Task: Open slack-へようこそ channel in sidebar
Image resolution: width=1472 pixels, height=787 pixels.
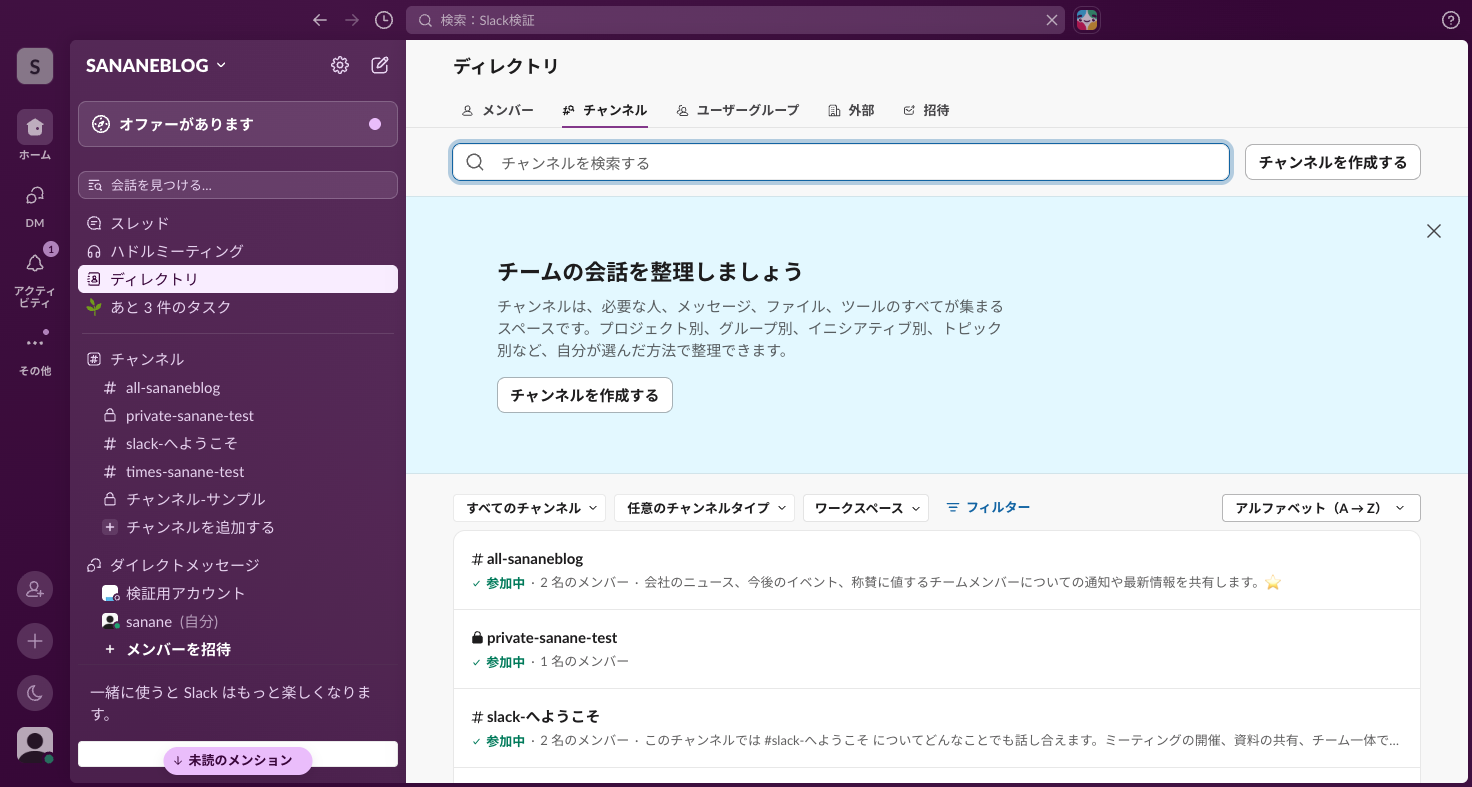Action: (238, 443)
